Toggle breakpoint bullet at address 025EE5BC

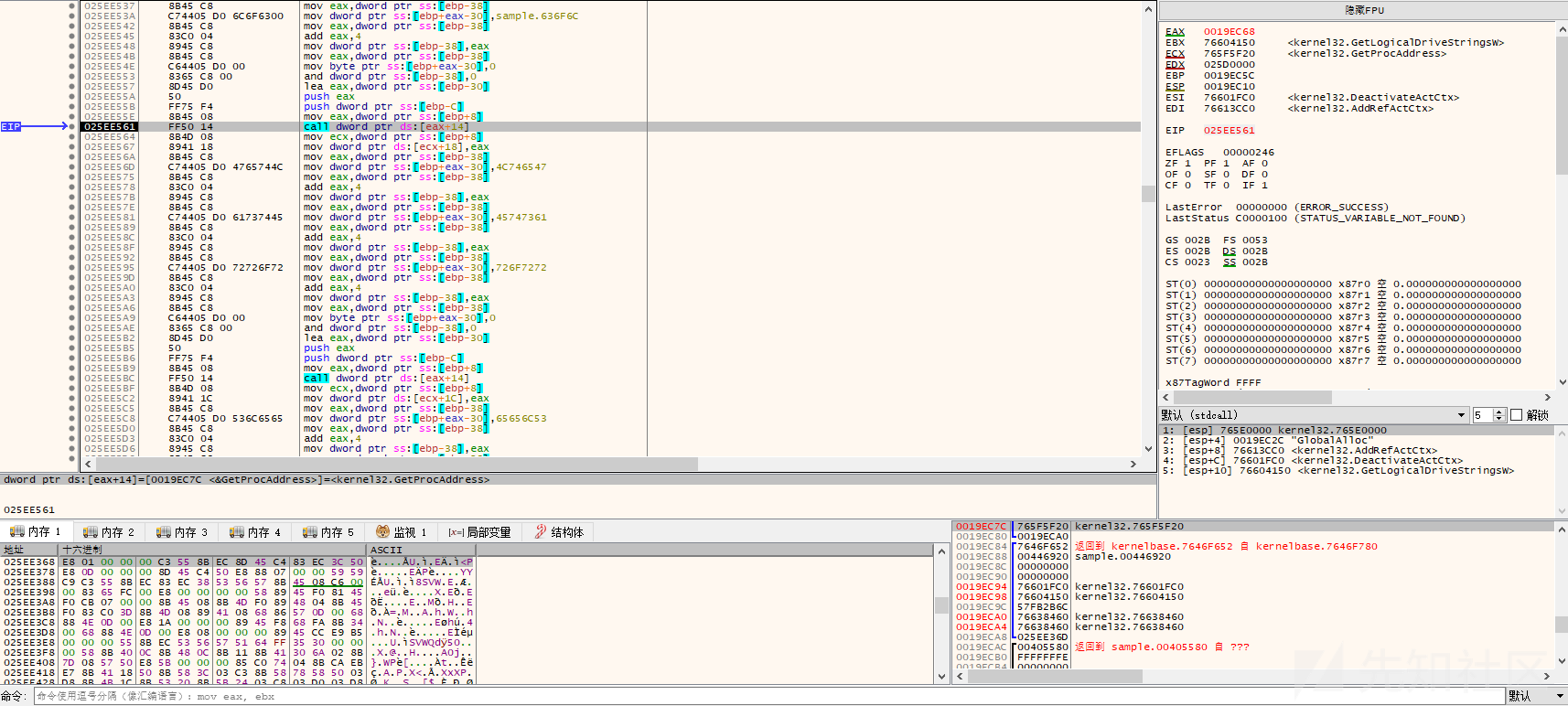point(72,379)
